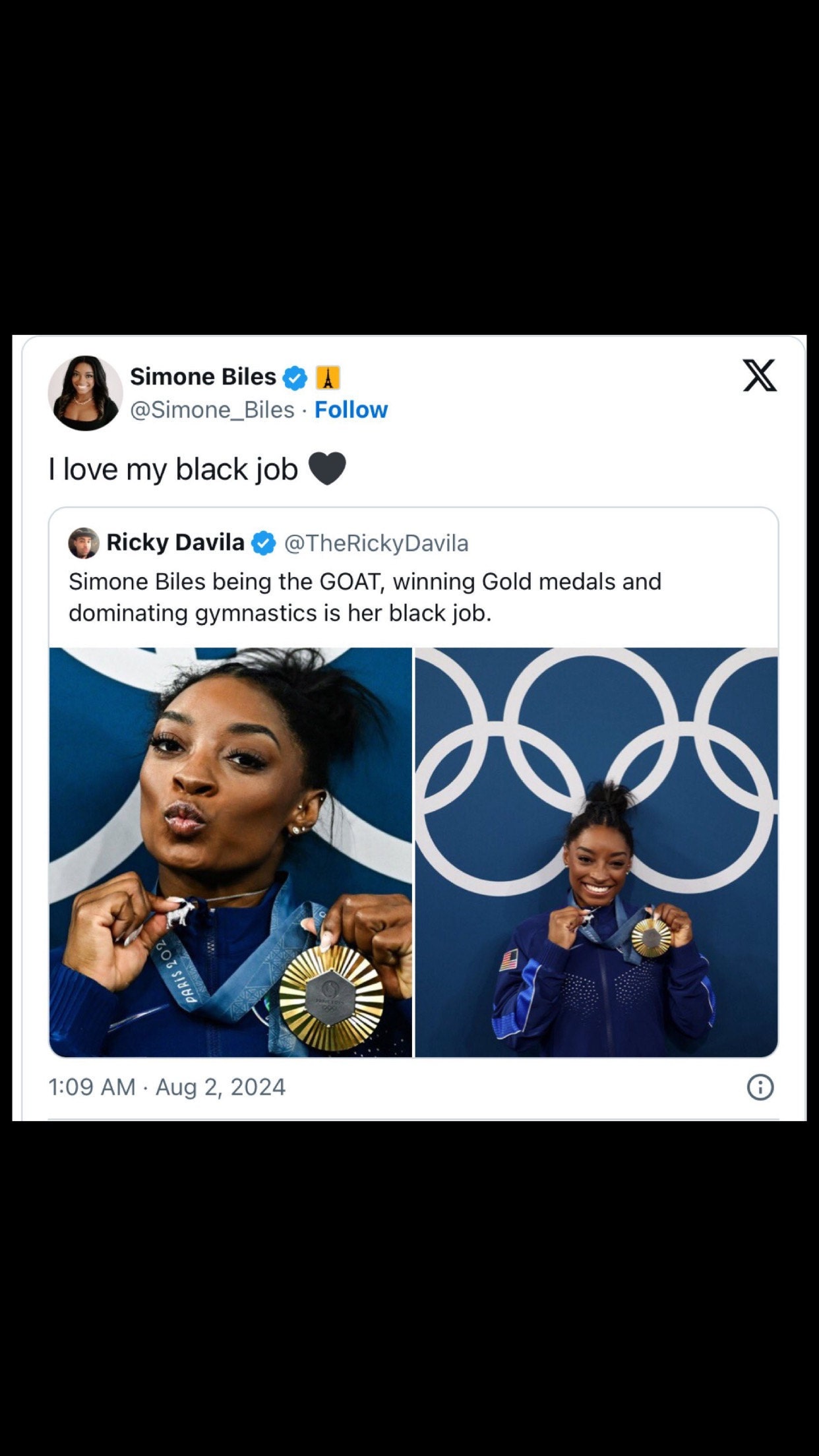Open Simone Biles' profile avatar
819x1456 pixels.
point(85,393)
